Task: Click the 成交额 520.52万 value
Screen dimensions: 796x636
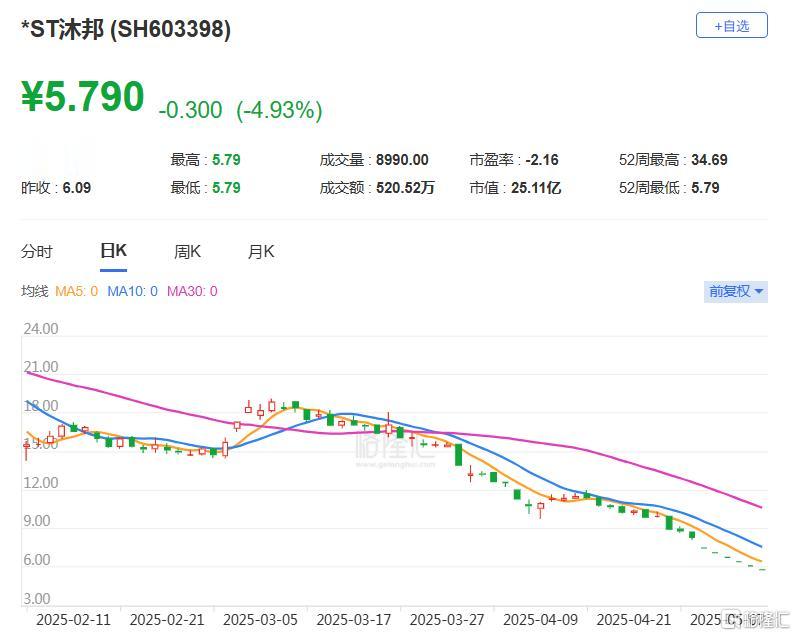Action: coord(405,188)
